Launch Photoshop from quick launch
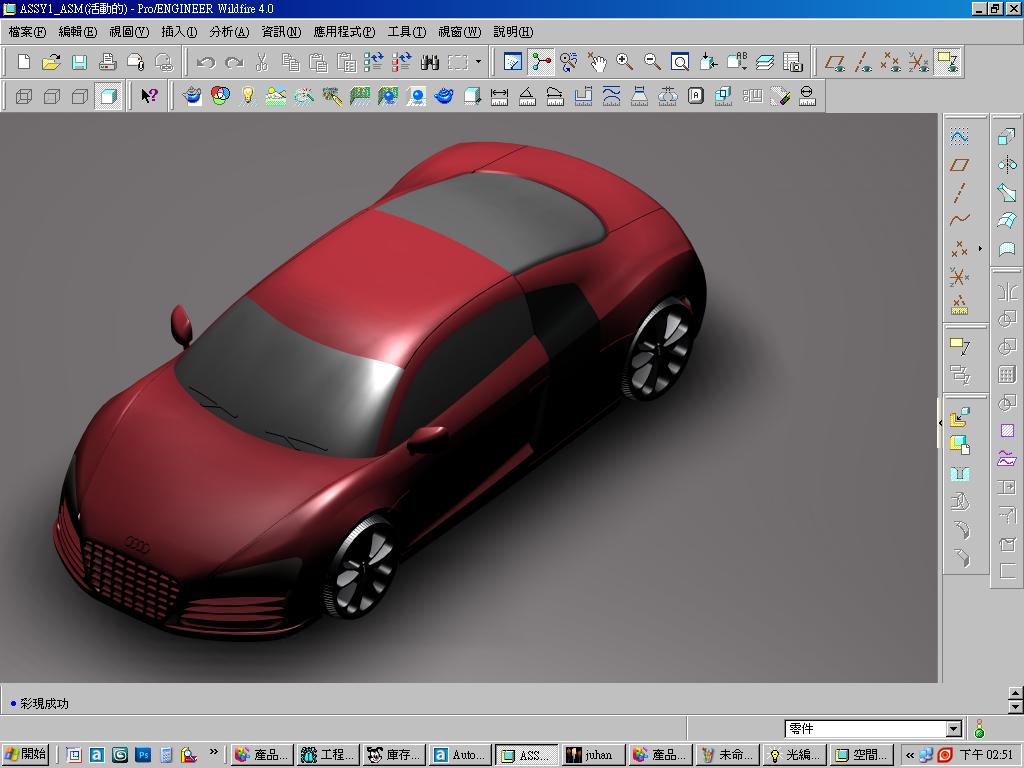 tap(143, 755)
